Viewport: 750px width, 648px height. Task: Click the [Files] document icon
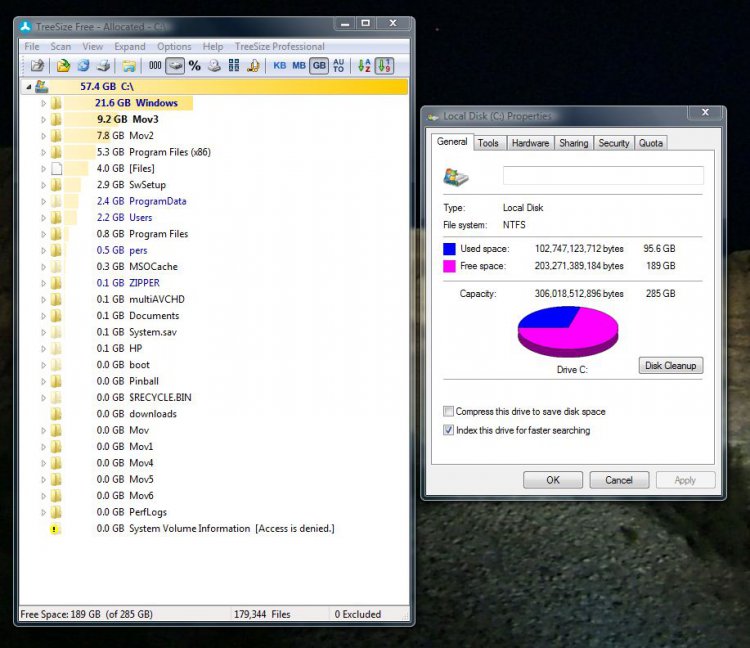(56, 168)
